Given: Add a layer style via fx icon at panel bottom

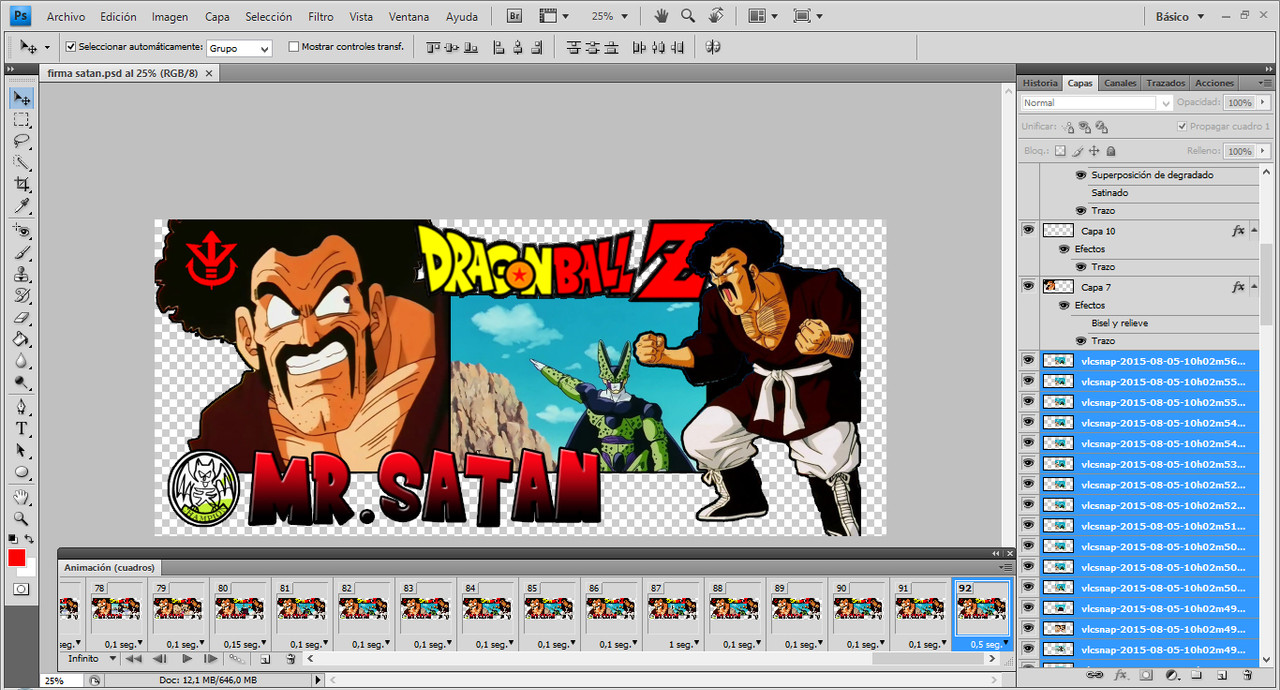Looking at the screenshot, I should 1121,675.
